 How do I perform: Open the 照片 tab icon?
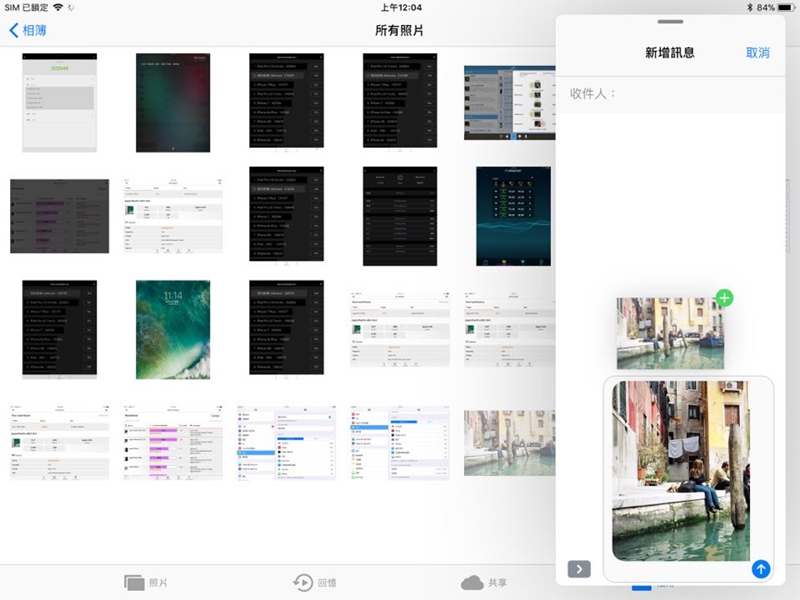click(134, 582)
